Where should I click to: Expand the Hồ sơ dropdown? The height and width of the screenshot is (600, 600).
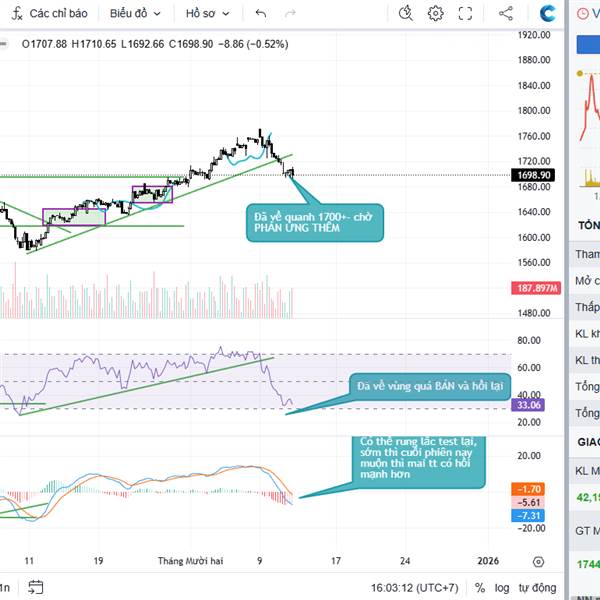pos(208,14)
